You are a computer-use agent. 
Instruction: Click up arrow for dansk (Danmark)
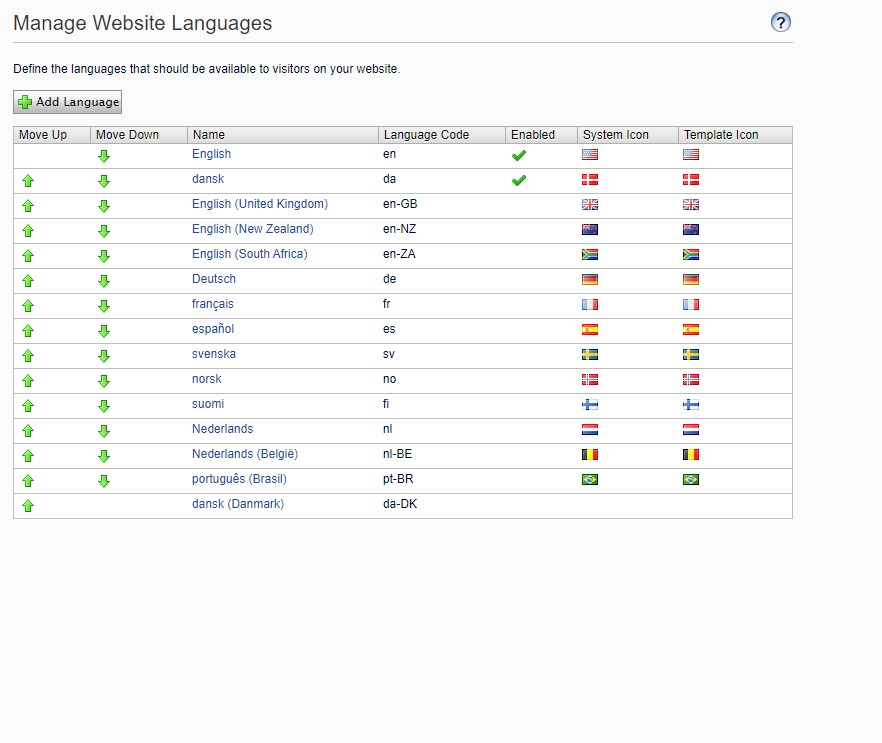[x=28, y=506]
